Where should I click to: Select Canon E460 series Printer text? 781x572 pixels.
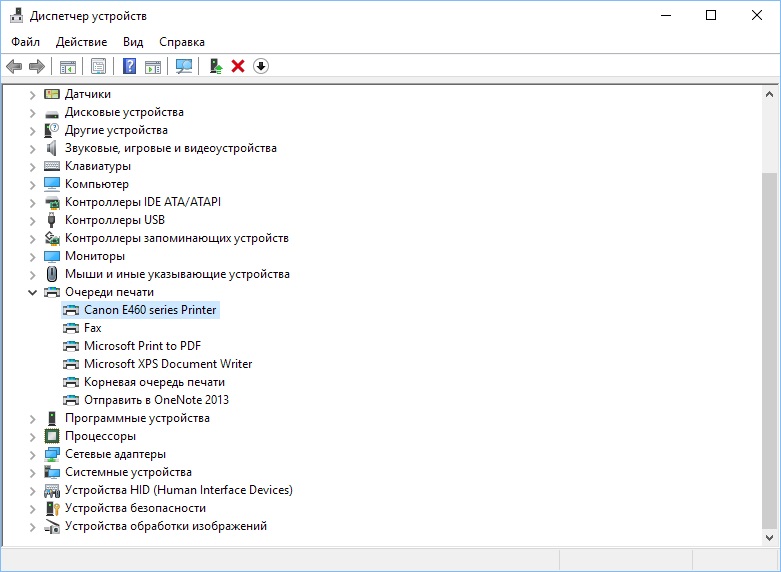click(x=150, y=310)
